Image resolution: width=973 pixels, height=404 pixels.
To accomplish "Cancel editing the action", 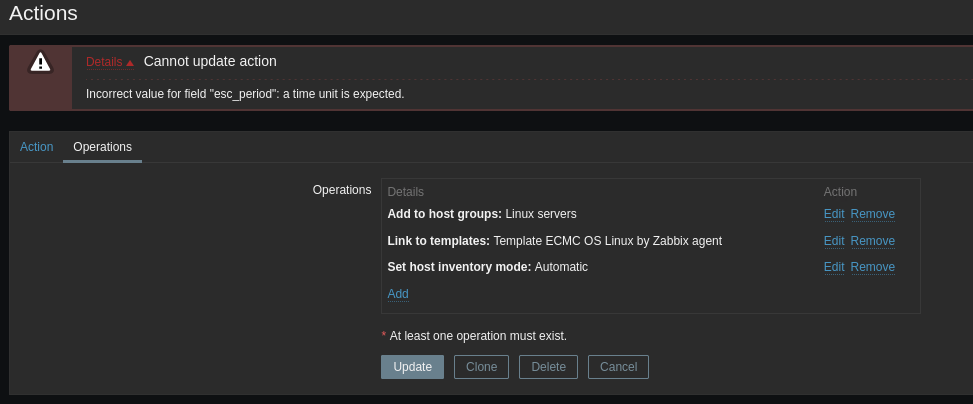I will [x=618, y=367].
